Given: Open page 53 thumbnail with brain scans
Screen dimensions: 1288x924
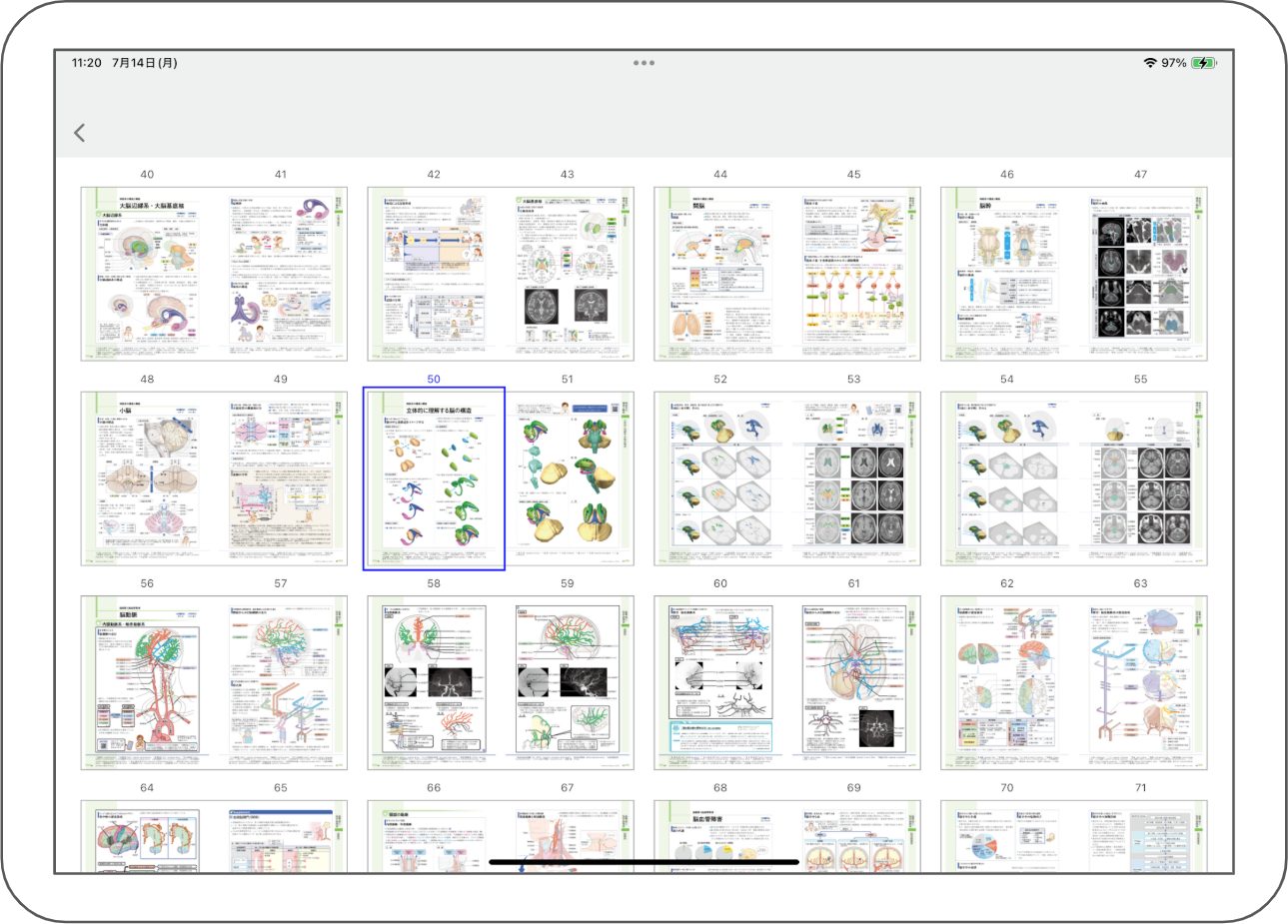Looking at the screenshot, I should click(854, 478).
